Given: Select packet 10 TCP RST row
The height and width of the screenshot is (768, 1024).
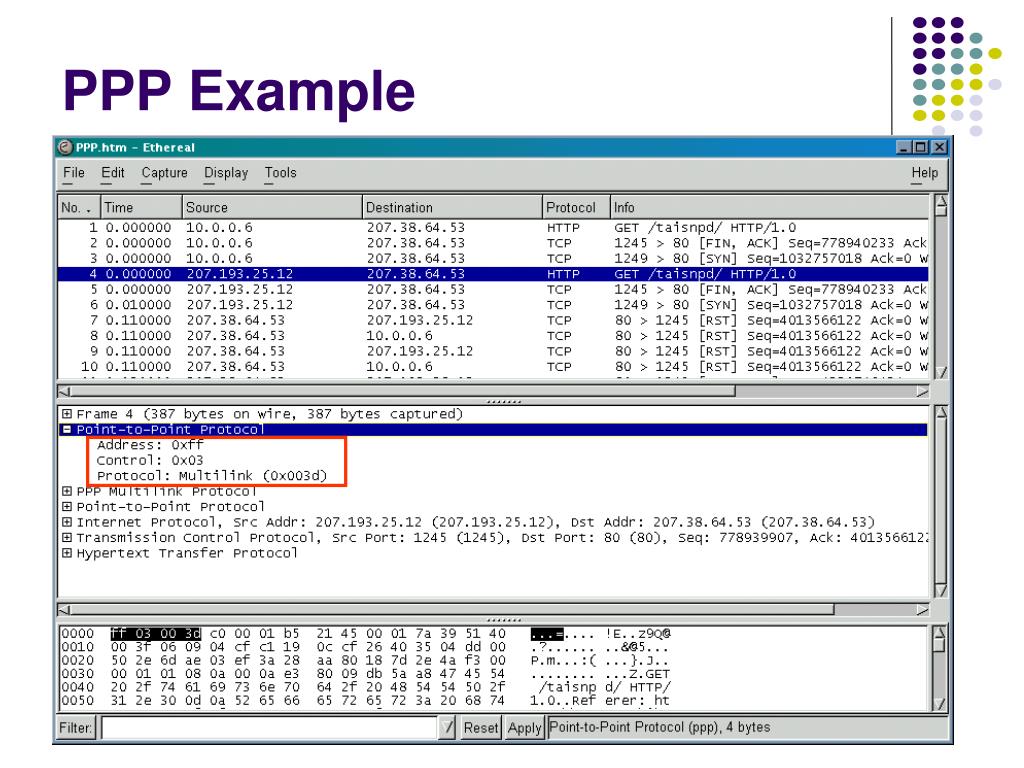Looking at the screenshot, I should (x=493, y=367).
